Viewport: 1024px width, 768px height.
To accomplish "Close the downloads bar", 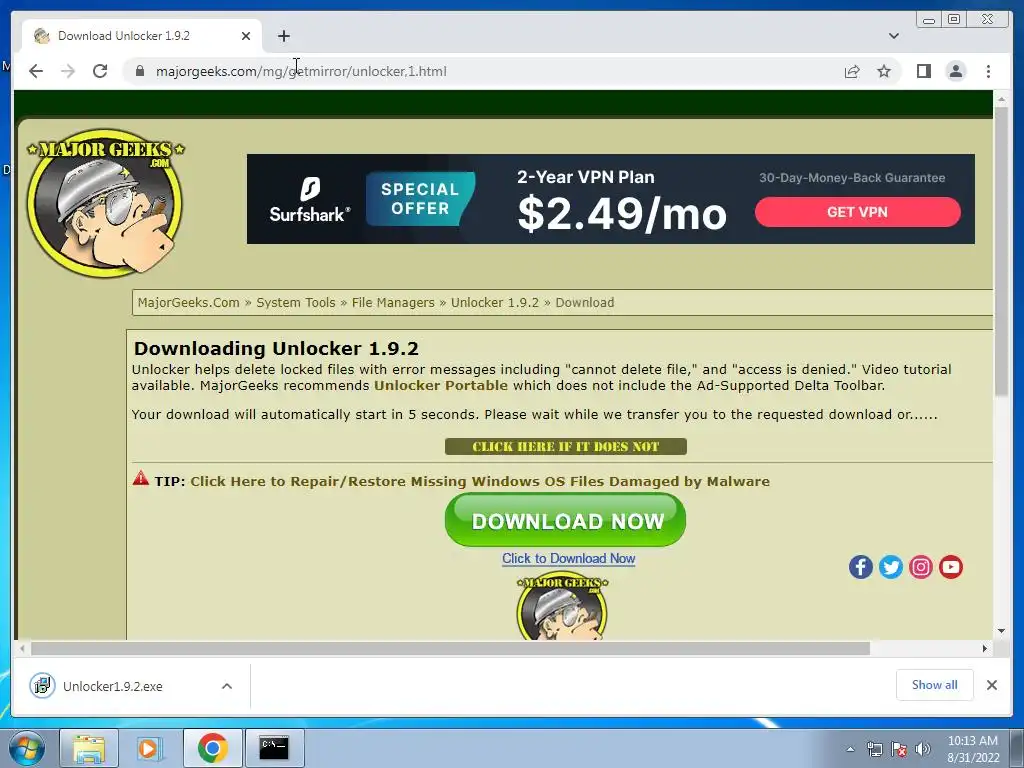I will click(x=992, y=685).
